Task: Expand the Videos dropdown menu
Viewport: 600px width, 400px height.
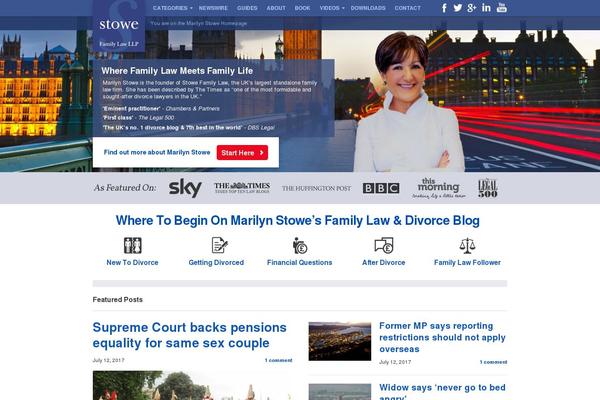Action: pos(332,8)
